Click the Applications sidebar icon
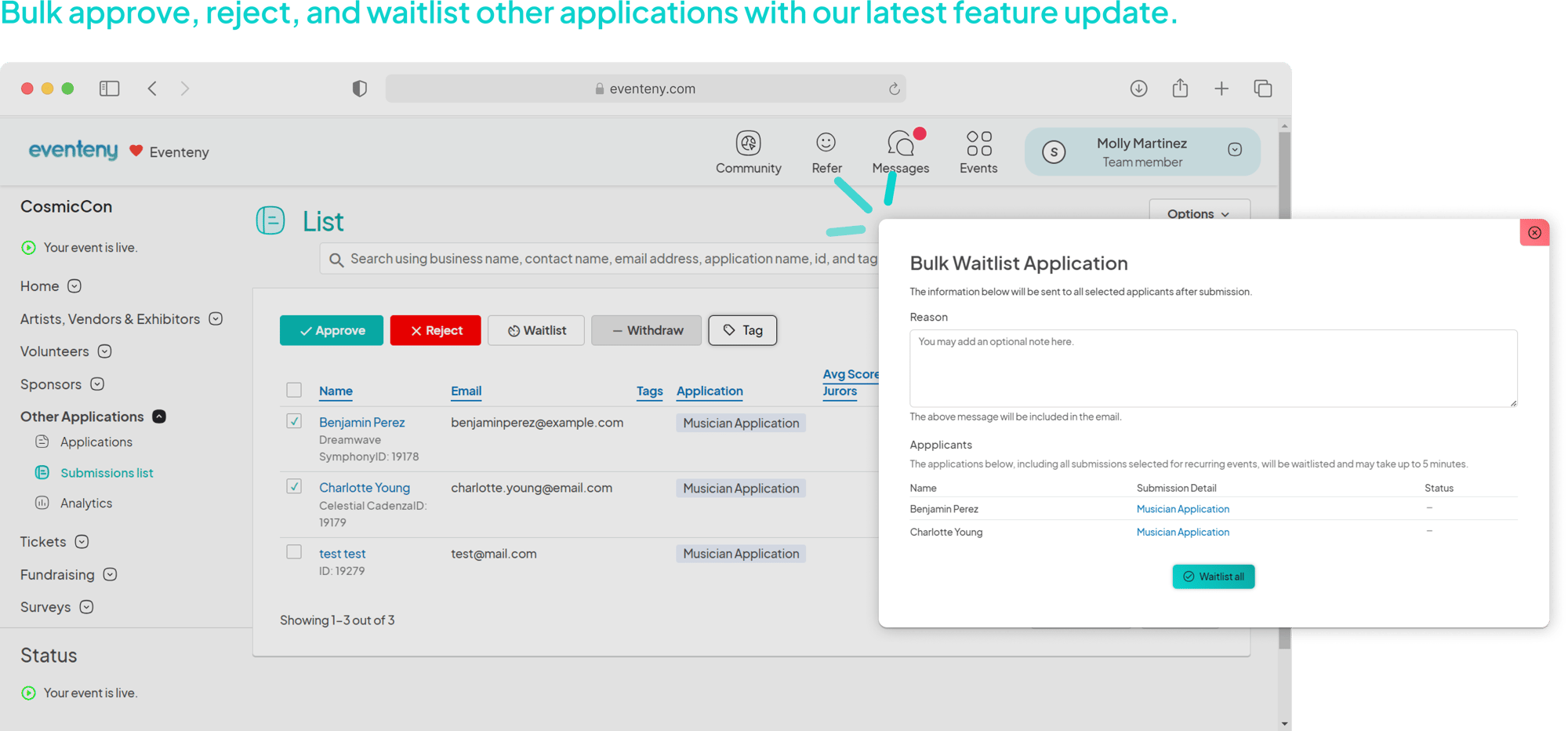 pyautogui.click(x=42, y=442)
